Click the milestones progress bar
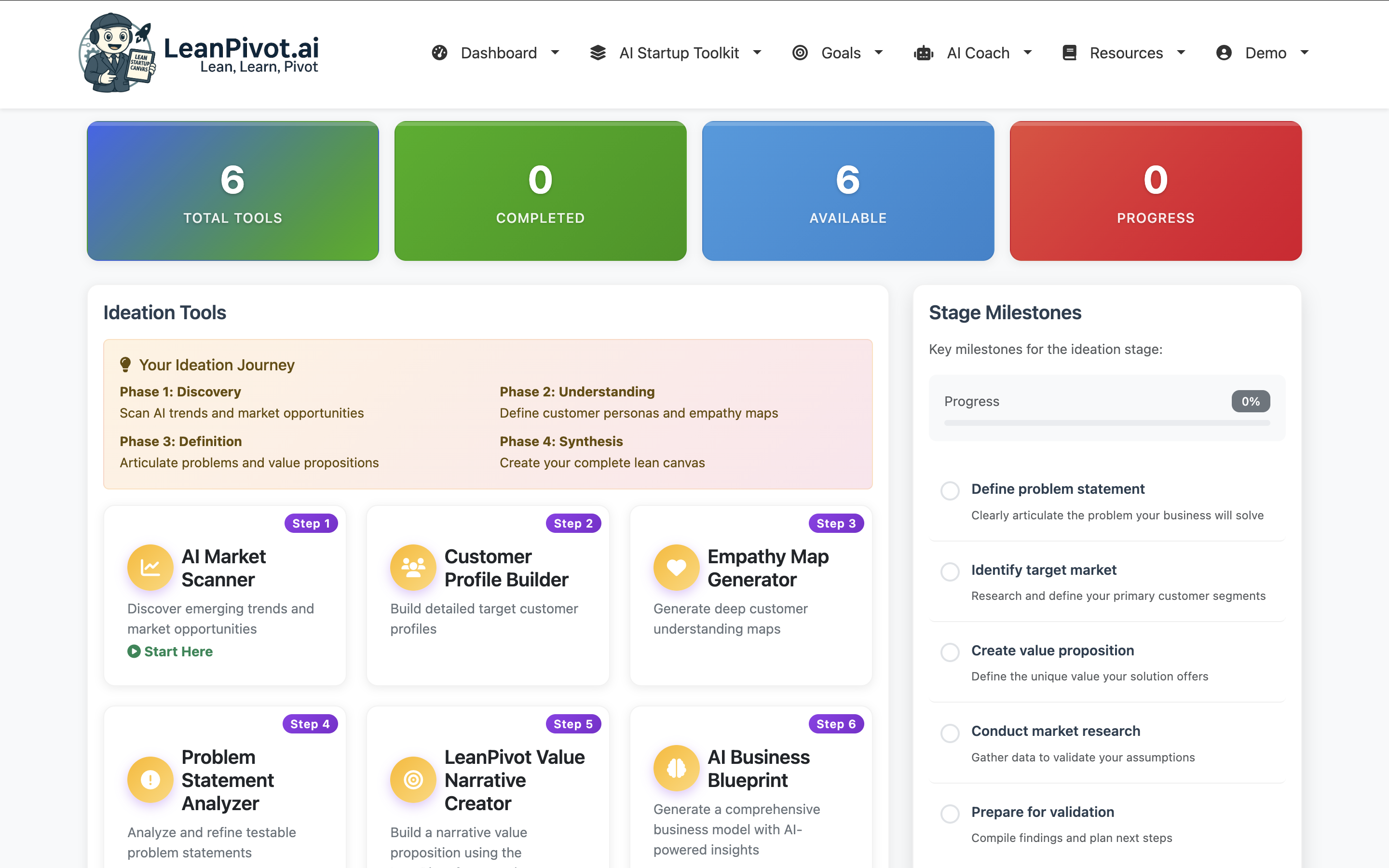 pos(1106,423)
